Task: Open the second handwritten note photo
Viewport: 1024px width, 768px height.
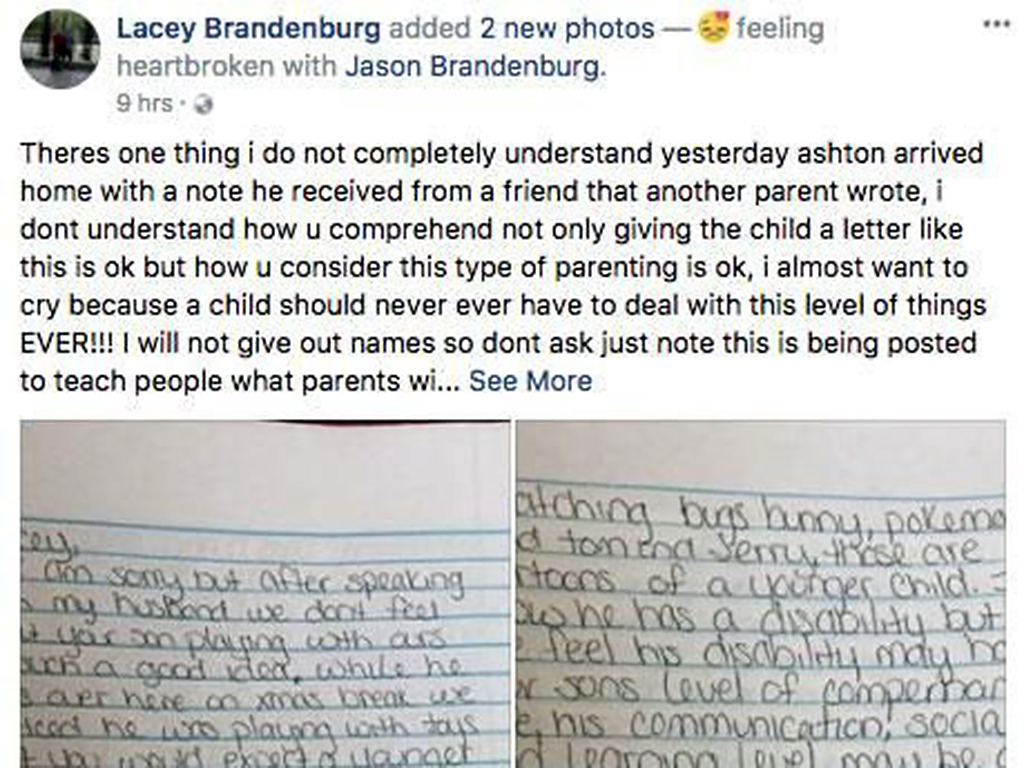Action: tap(761, 594)
